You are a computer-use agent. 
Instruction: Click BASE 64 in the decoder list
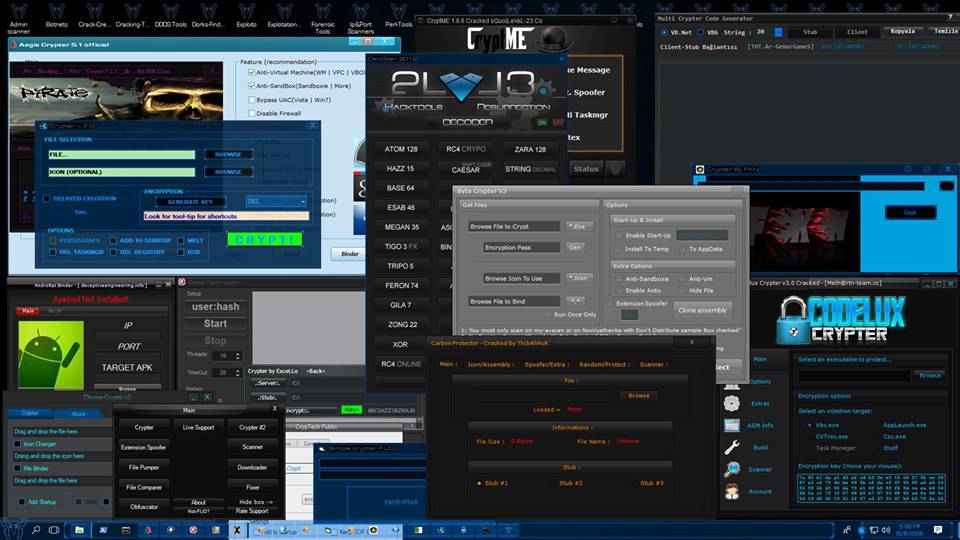(x=401, y=189)
